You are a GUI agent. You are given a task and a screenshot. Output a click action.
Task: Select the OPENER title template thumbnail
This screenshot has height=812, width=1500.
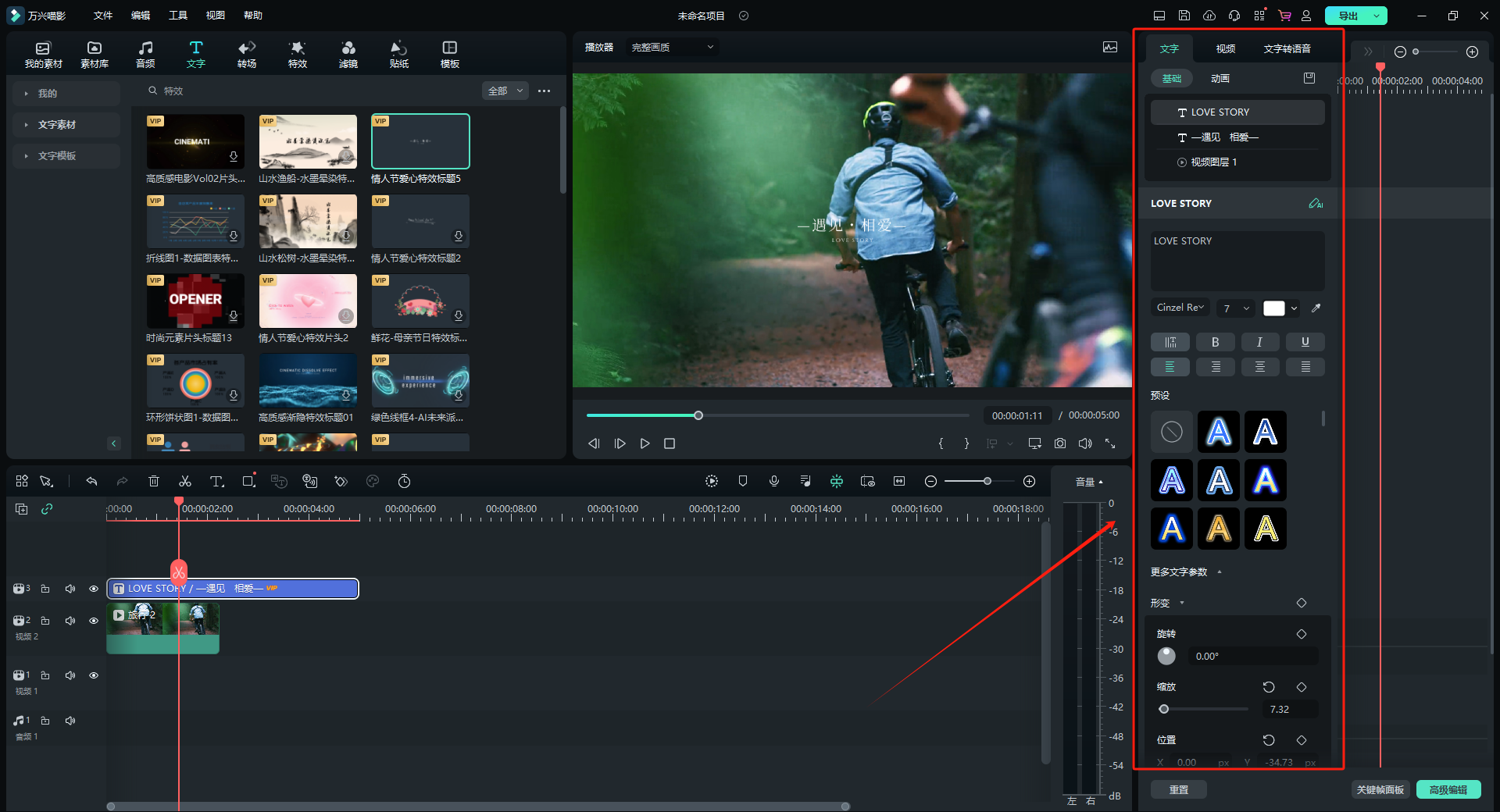coord(195,301)
